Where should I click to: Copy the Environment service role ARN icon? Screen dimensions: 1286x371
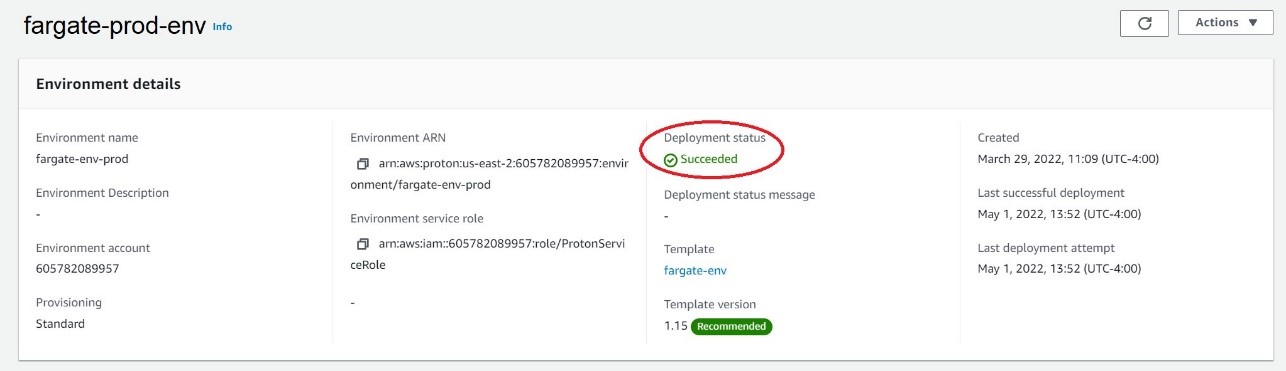pyautogui.click(x=363, y=244)
